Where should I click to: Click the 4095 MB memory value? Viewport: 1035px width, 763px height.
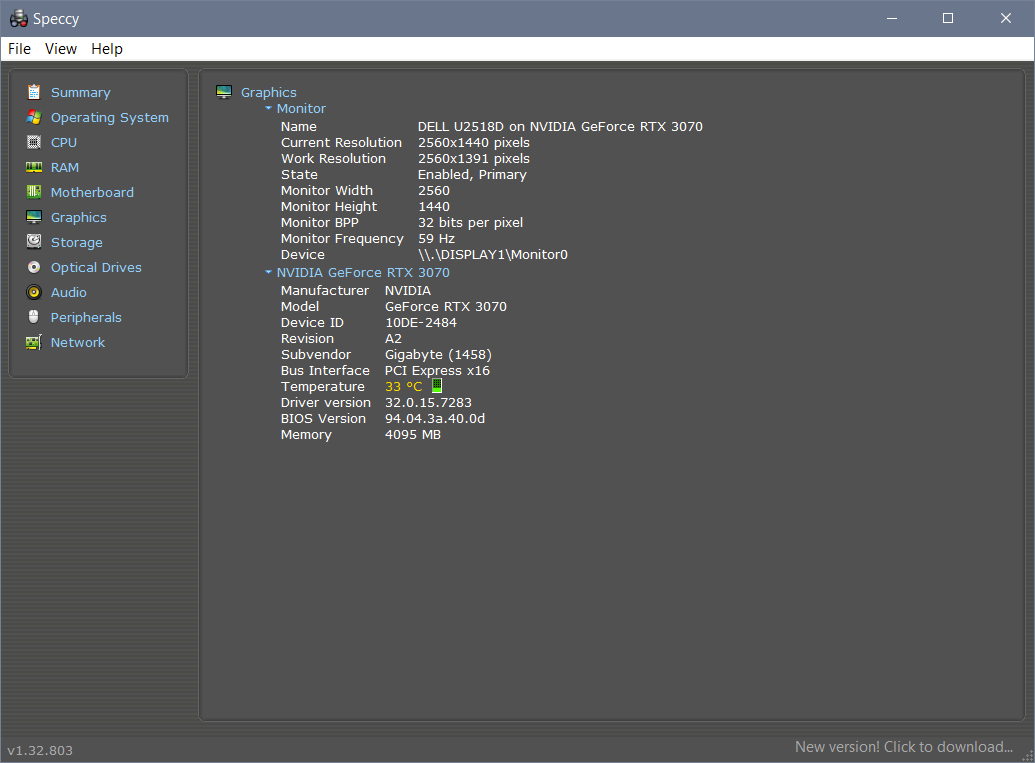pos(413,434)
